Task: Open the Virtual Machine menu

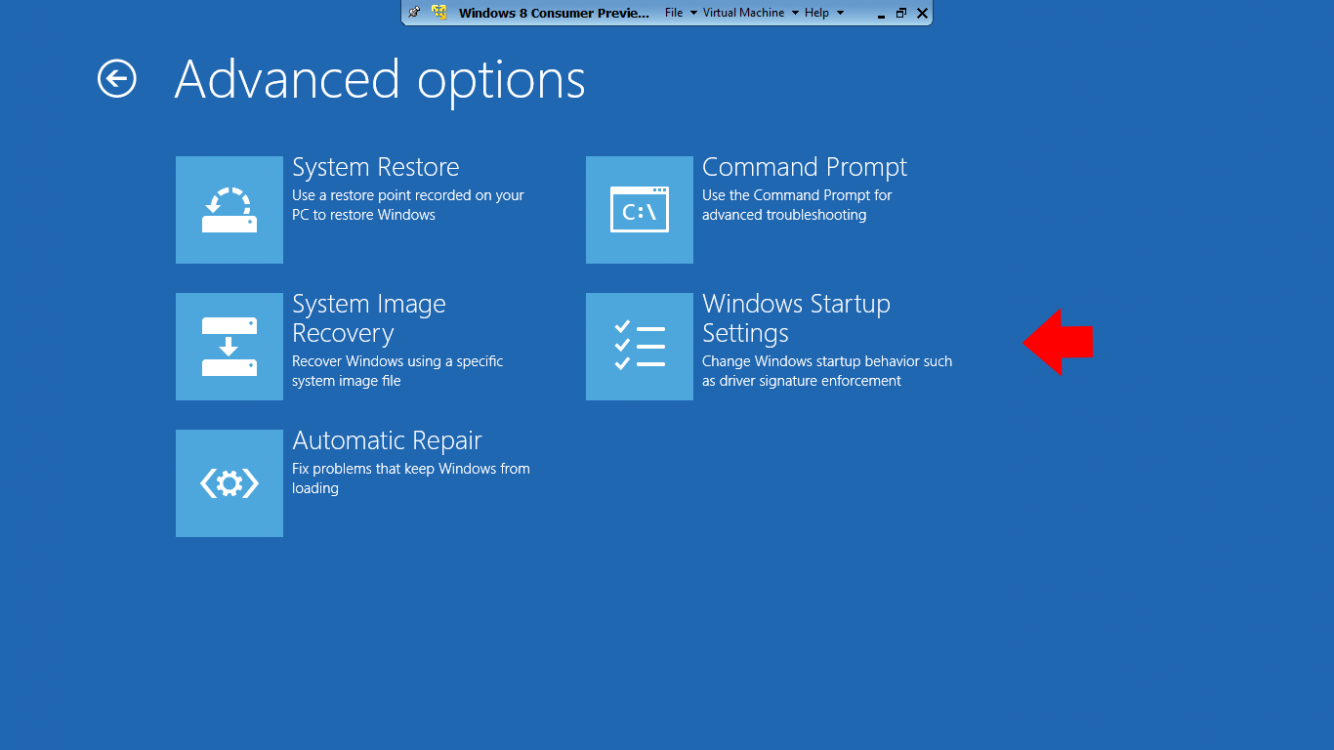Action: [742, 13]
